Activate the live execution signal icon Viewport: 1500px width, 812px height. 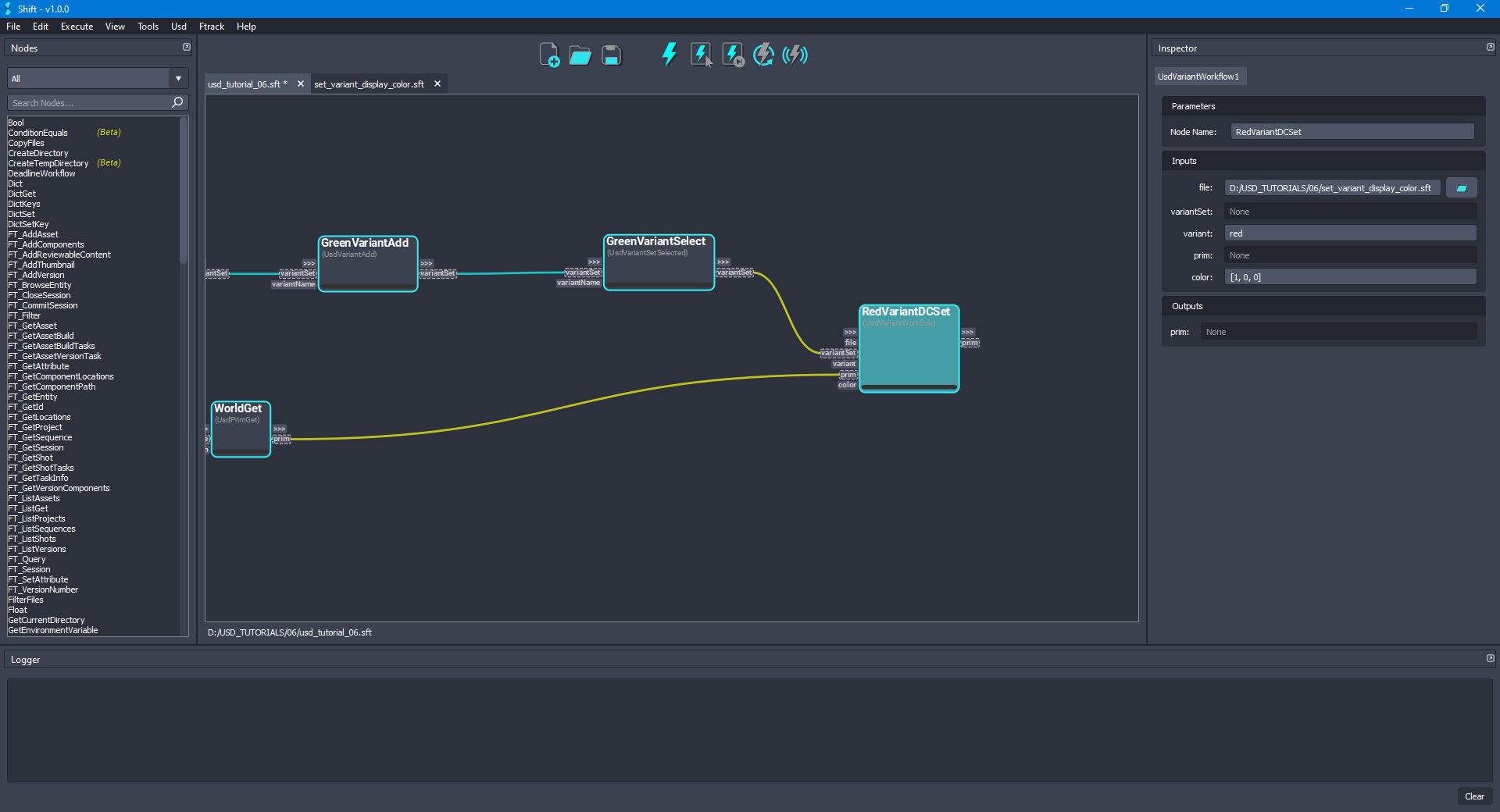click(x=795, y=55)
